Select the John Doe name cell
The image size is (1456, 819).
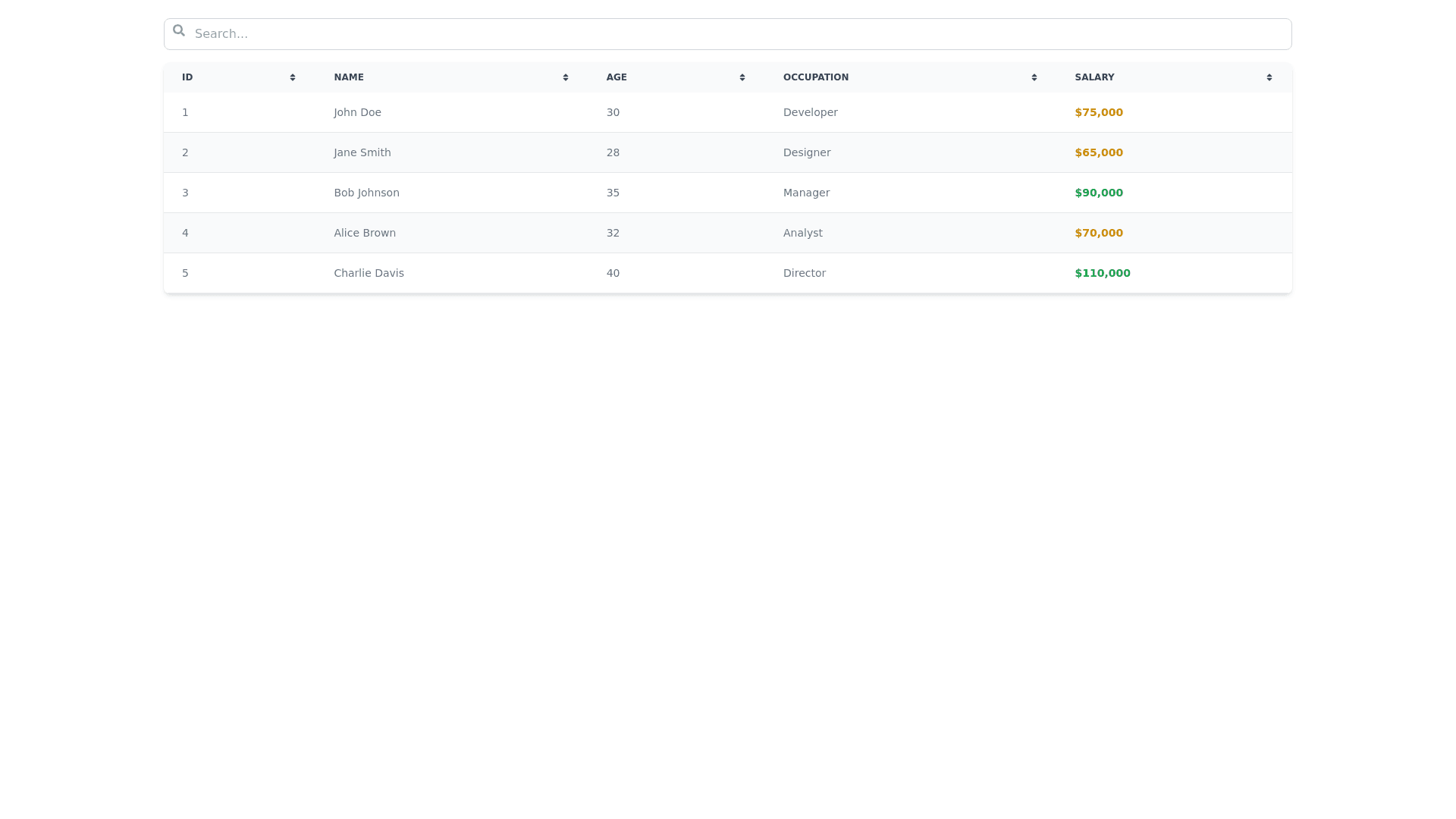click(357, 112)
